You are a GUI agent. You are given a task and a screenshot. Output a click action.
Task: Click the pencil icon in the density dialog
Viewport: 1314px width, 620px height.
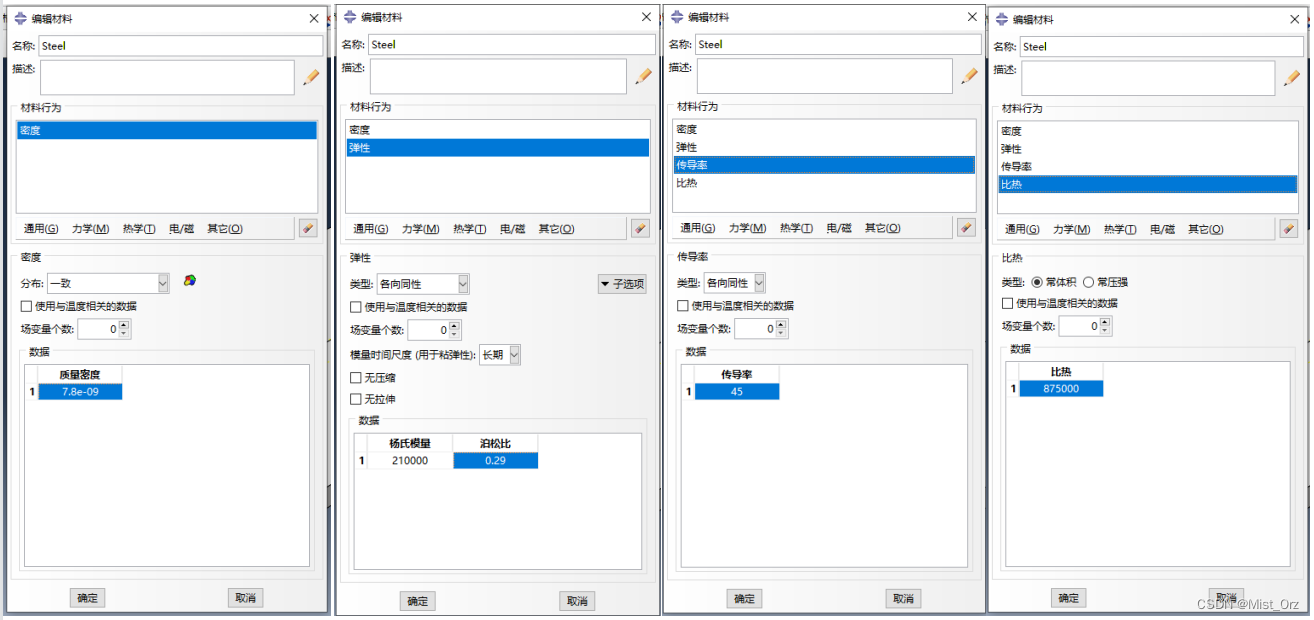click(311, 76)
